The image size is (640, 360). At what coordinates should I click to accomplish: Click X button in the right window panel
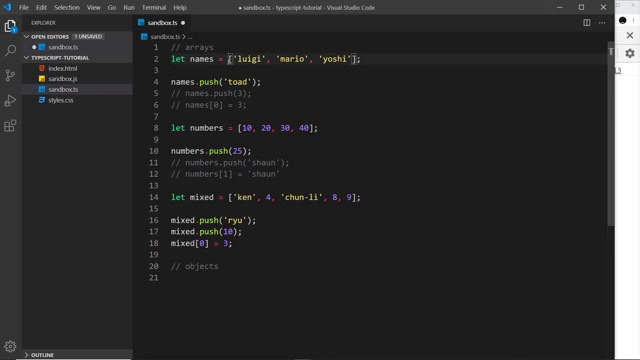[630, 36]
